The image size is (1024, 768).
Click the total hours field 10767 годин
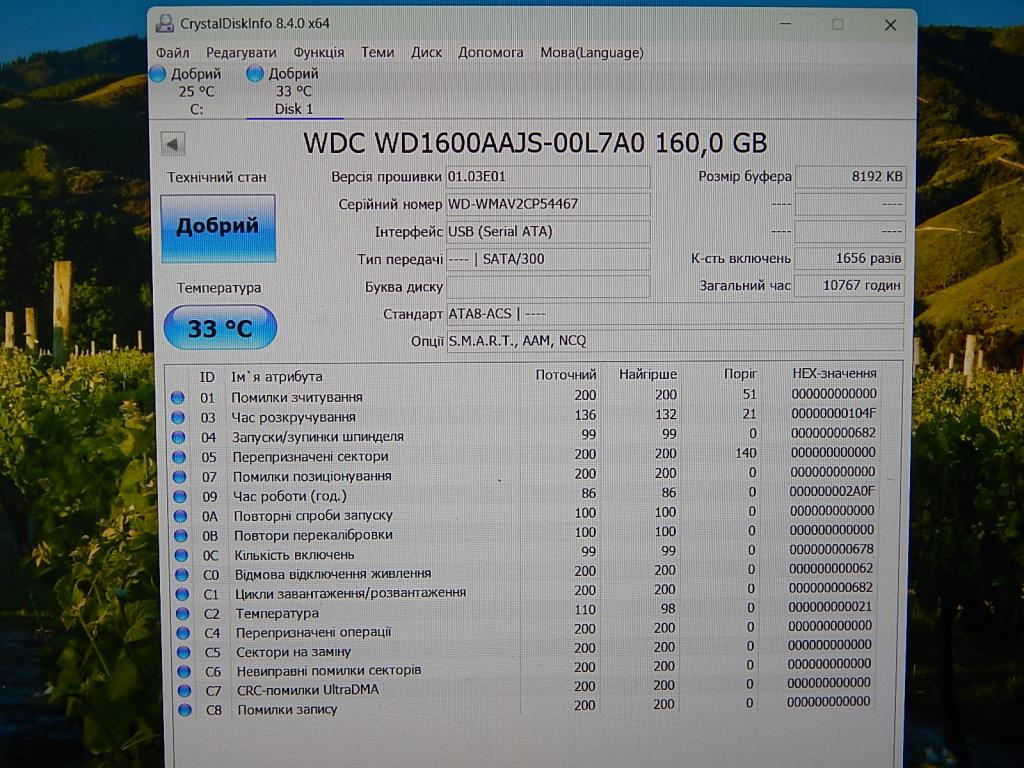(850, 285)
